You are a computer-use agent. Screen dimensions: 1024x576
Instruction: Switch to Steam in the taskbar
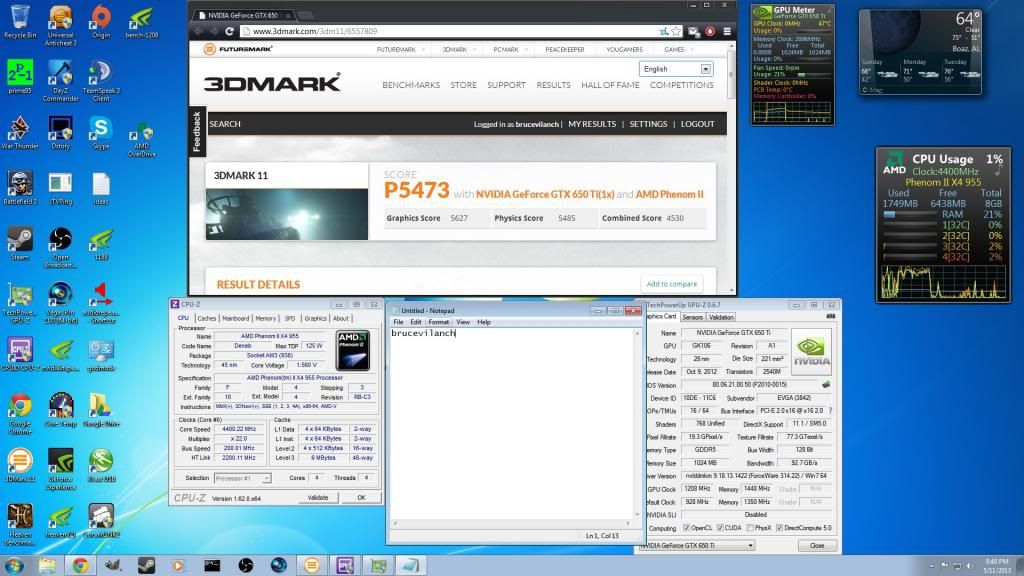tap(146, 565)
